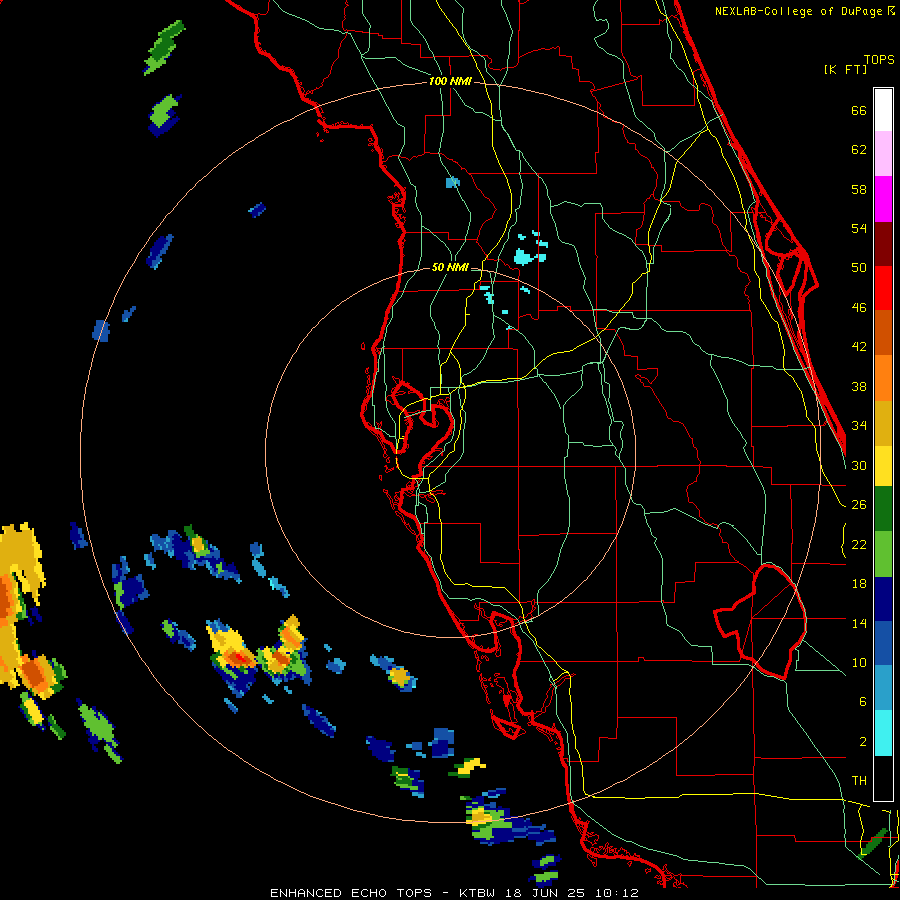The image size is (900, 900).
Task: Click the 54 legend value
Action: point(859,228)
